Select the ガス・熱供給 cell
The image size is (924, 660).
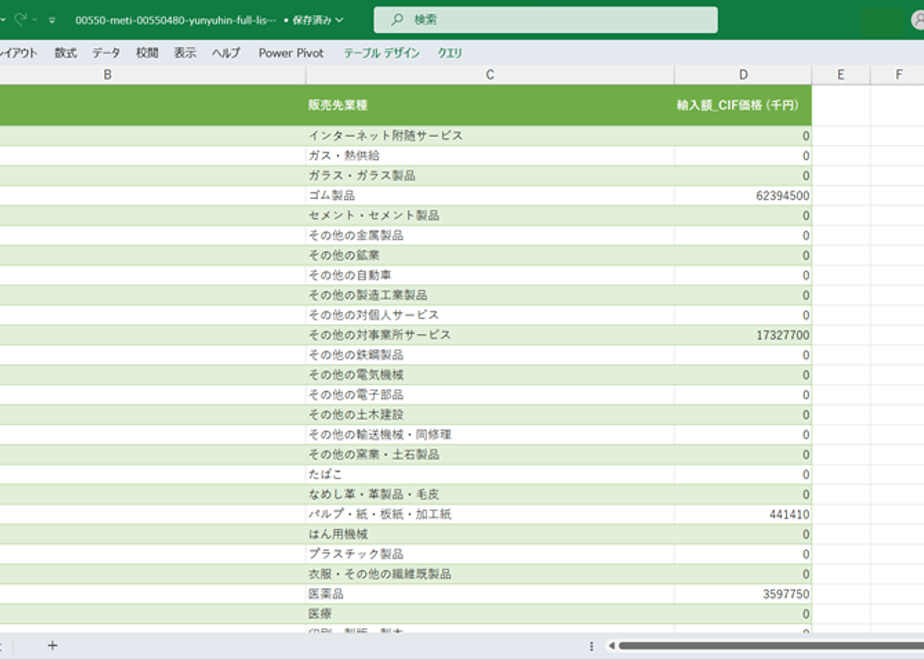click(x=490, y=156)
